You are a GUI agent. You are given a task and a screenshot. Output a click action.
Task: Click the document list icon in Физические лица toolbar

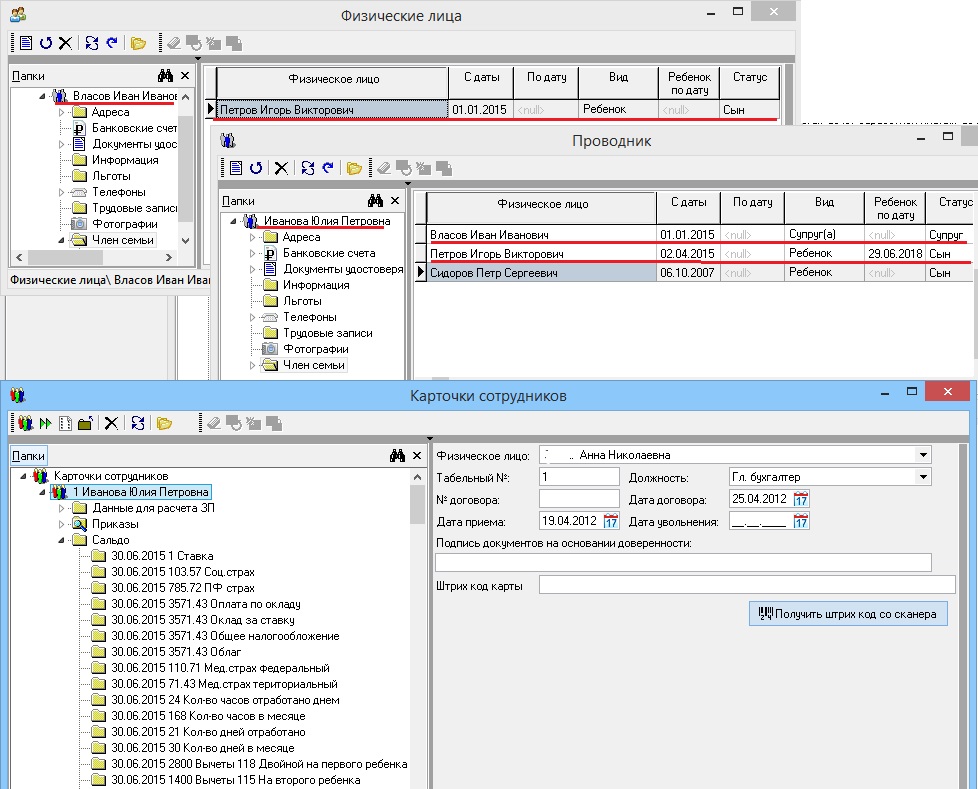pyautogui.click(x=26, y=43)
